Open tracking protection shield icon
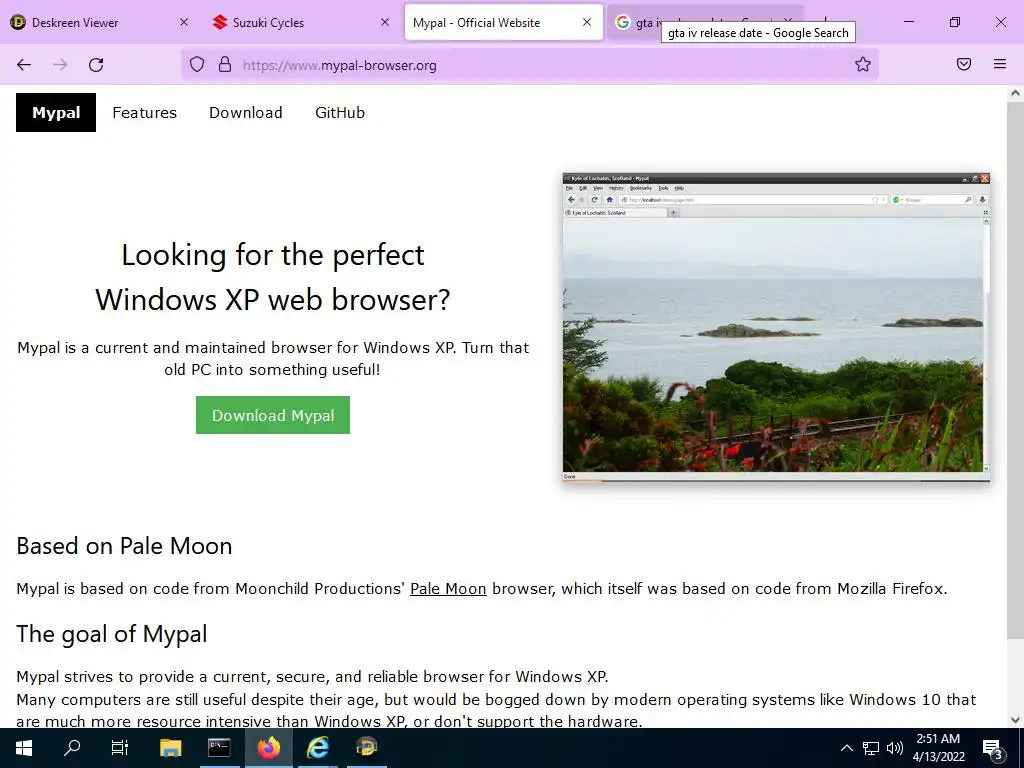 click(x=197, y=64)
